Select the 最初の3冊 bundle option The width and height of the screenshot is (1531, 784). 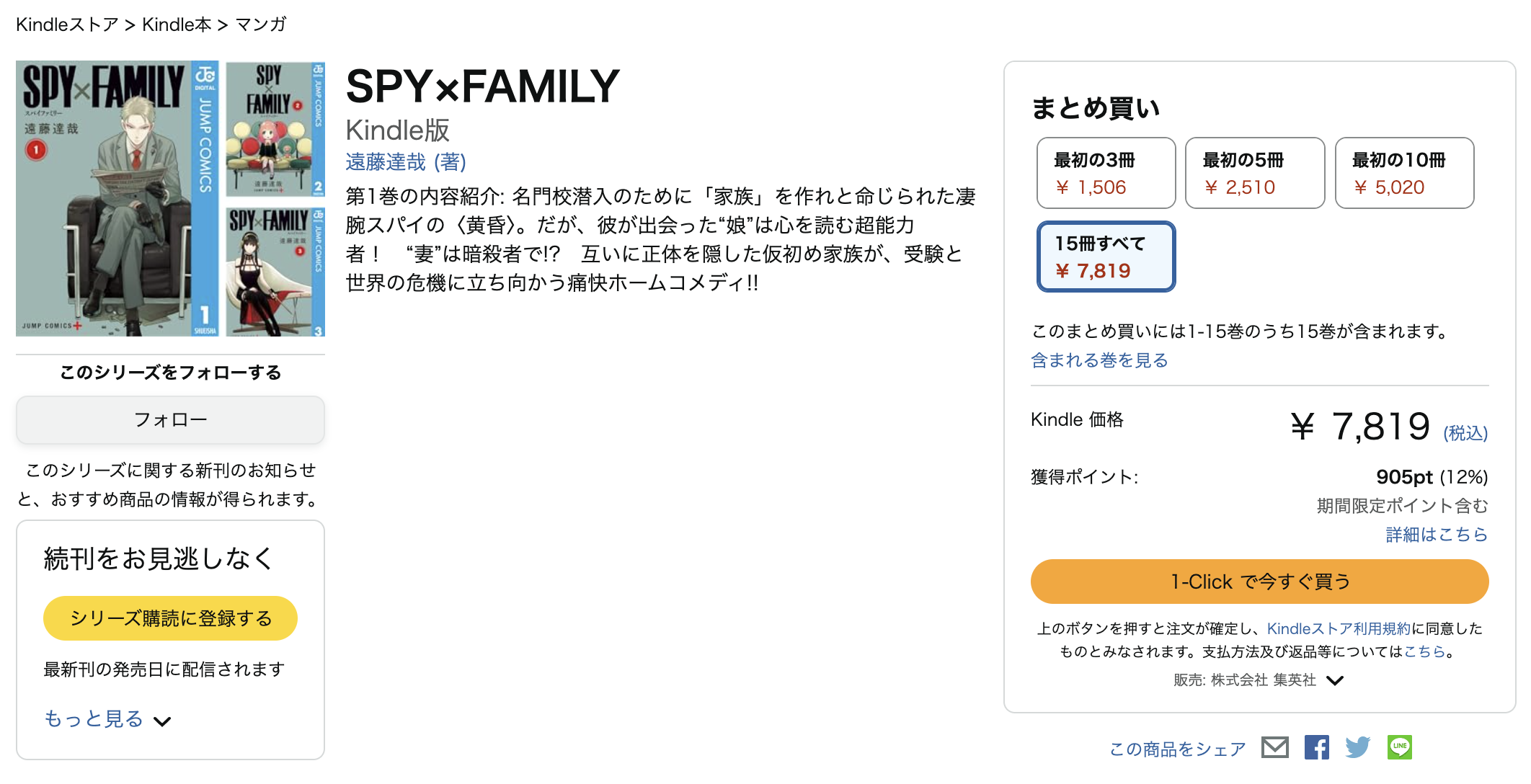tap(1106, 173)
